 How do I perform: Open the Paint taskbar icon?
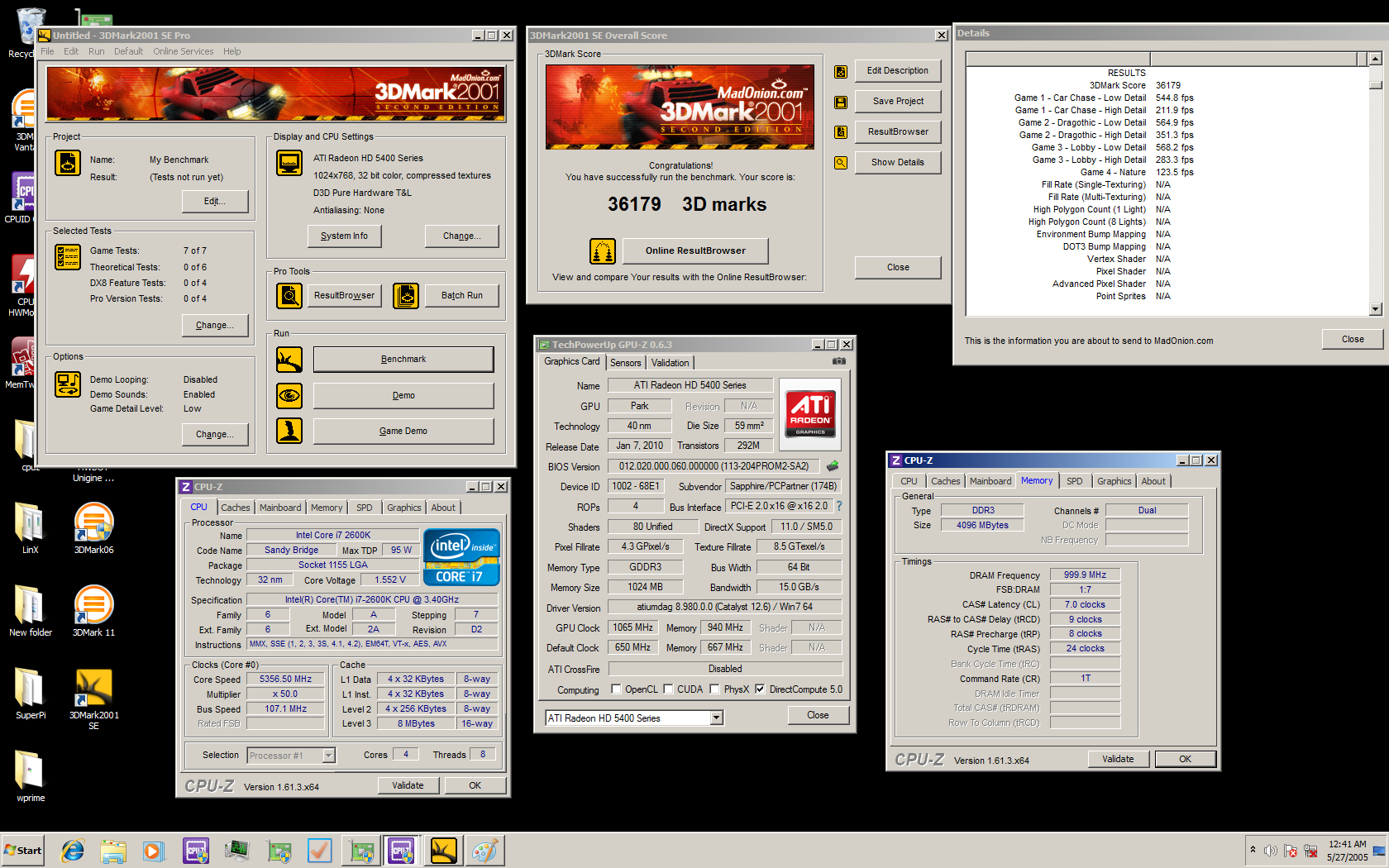click(x=484, y=851)
